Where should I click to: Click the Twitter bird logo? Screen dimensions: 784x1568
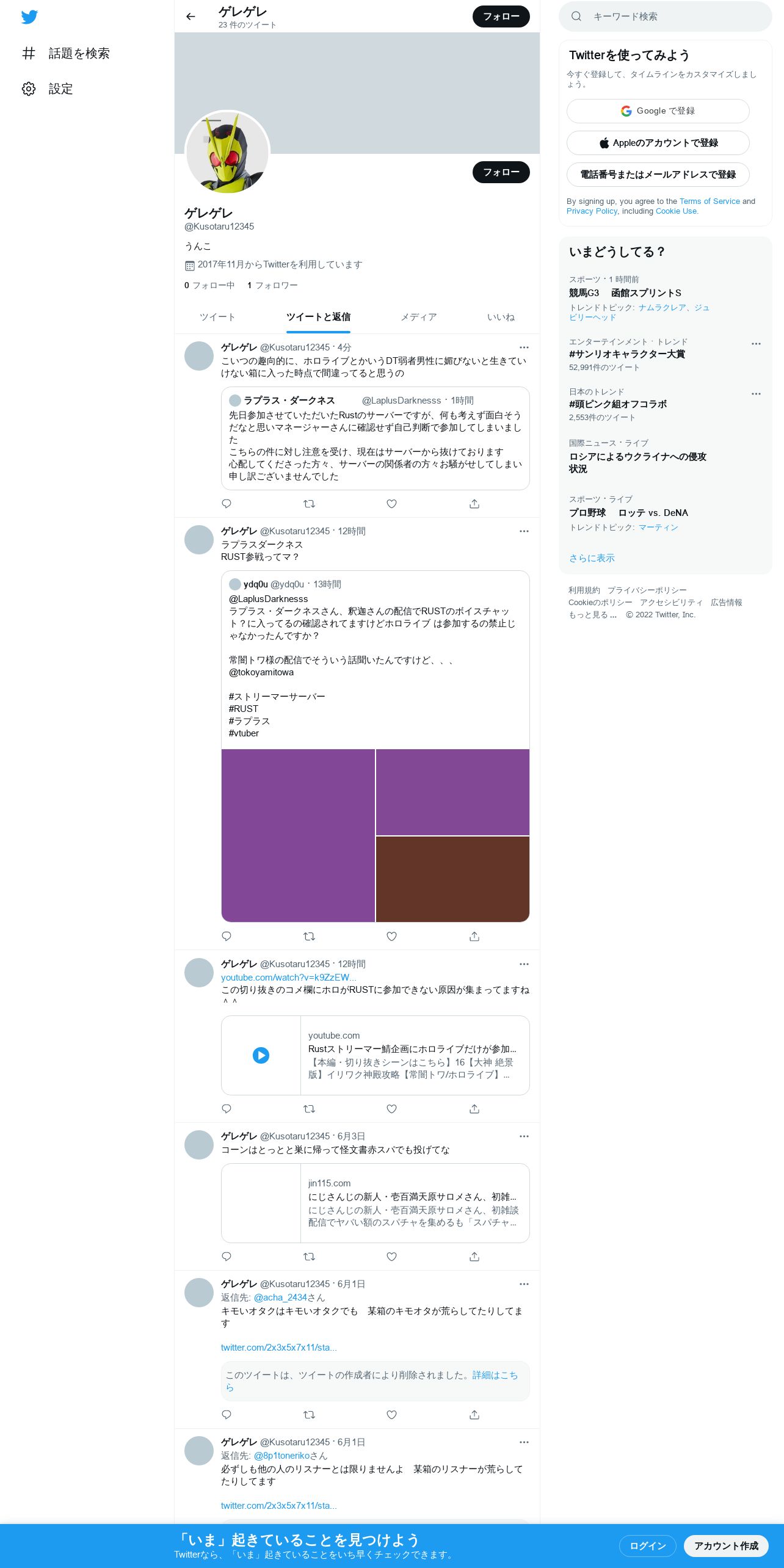[x=29, y=17]
